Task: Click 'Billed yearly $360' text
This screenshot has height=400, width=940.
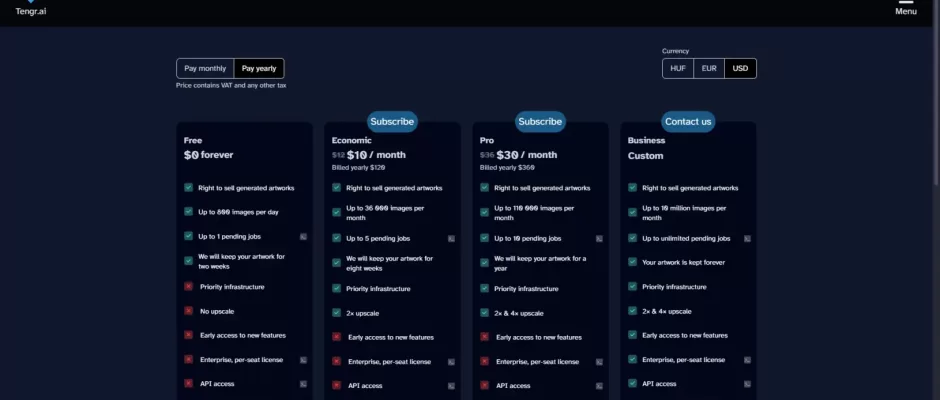Action: point(507,168)
